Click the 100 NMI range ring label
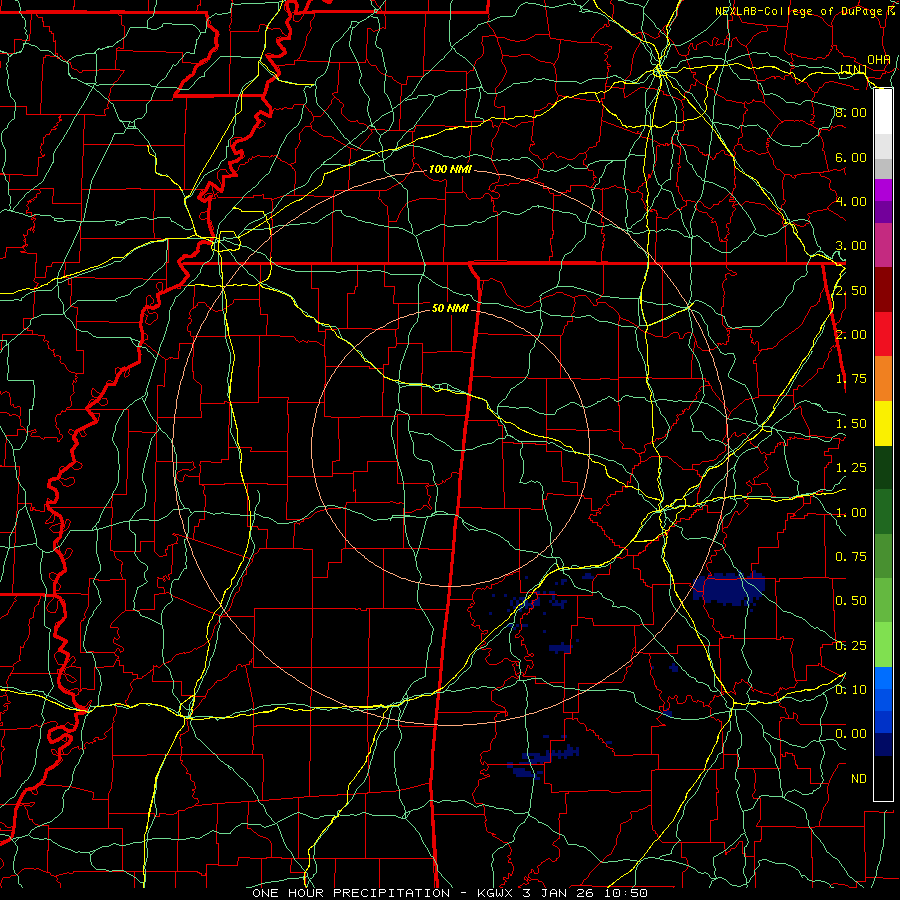Viewport: 900px width, 900px height. pyautogui.click(x=451, y=169)
